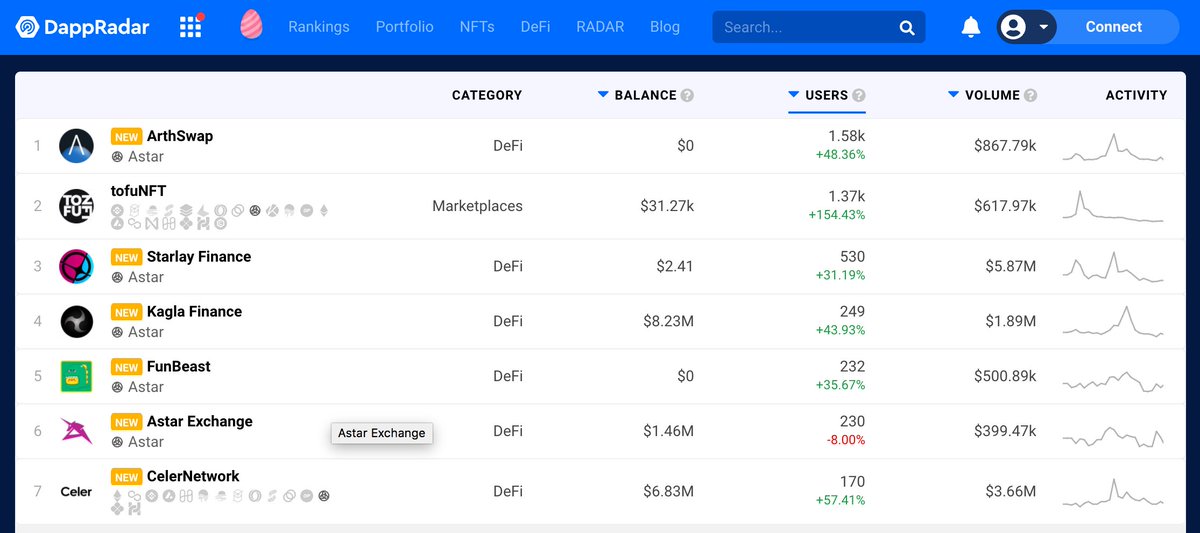Click the NEW badge beside Starlay Finance
Screen dimensions: 1200x533
tap(126, 257)
